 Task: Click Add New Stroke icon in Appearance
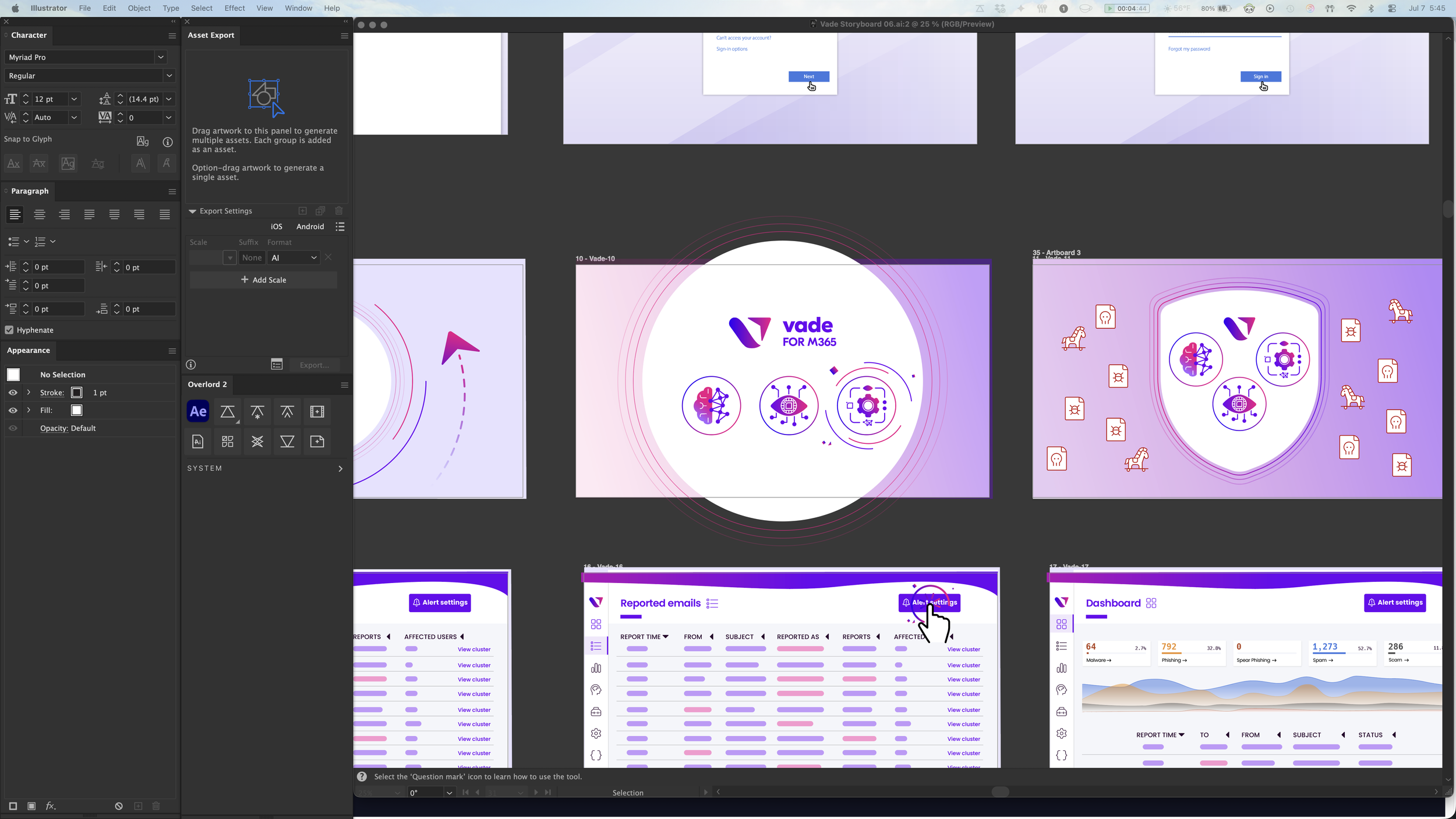click(13, 806)
